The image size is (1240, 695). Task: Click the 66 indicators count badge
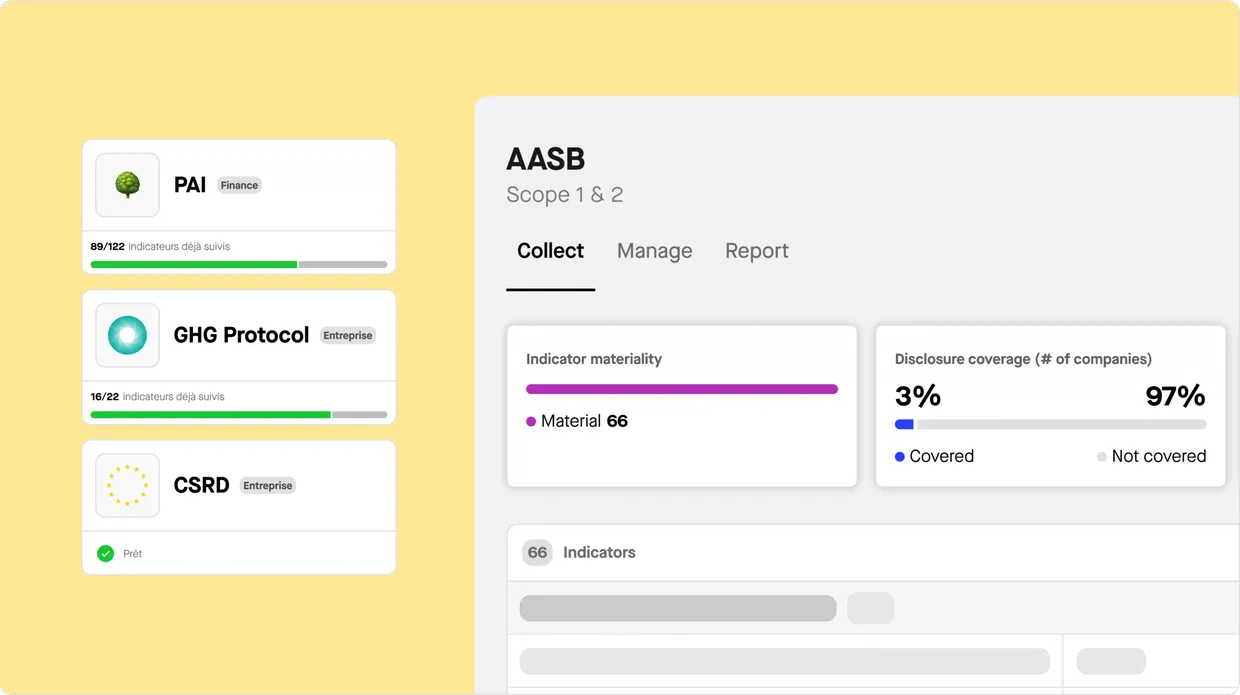click(537, 552)
